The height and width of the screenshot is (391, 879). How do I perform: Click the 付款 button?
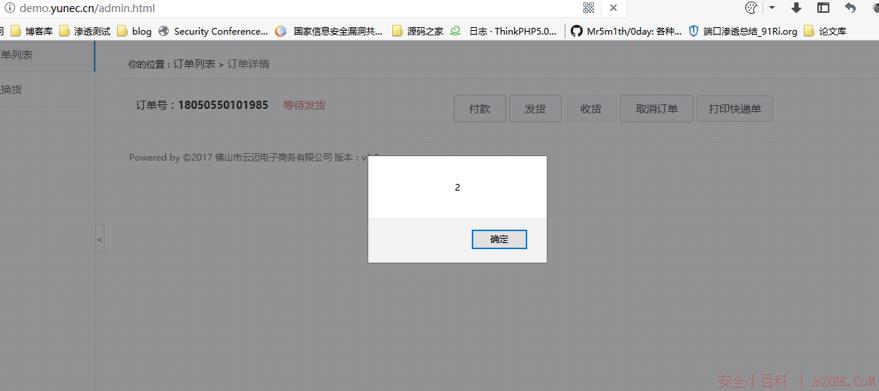point(479,109)
